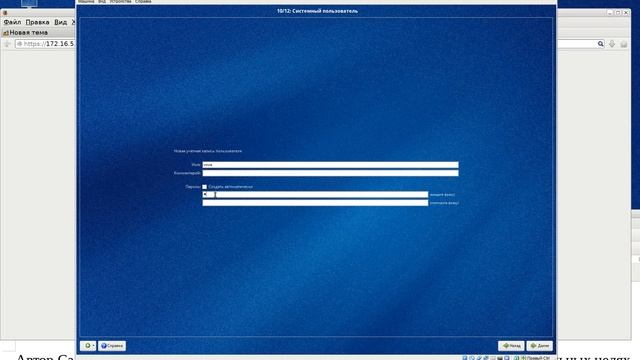Image resolution: width=640 pixels, height=360 pixels.
Task: Click the Комментарий input field
Action: point(330,173)
